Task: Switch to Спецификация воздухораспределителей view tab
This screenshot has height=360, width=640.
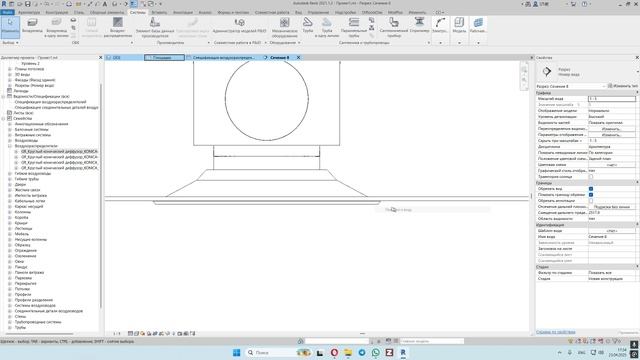Action: pos(224,58)
